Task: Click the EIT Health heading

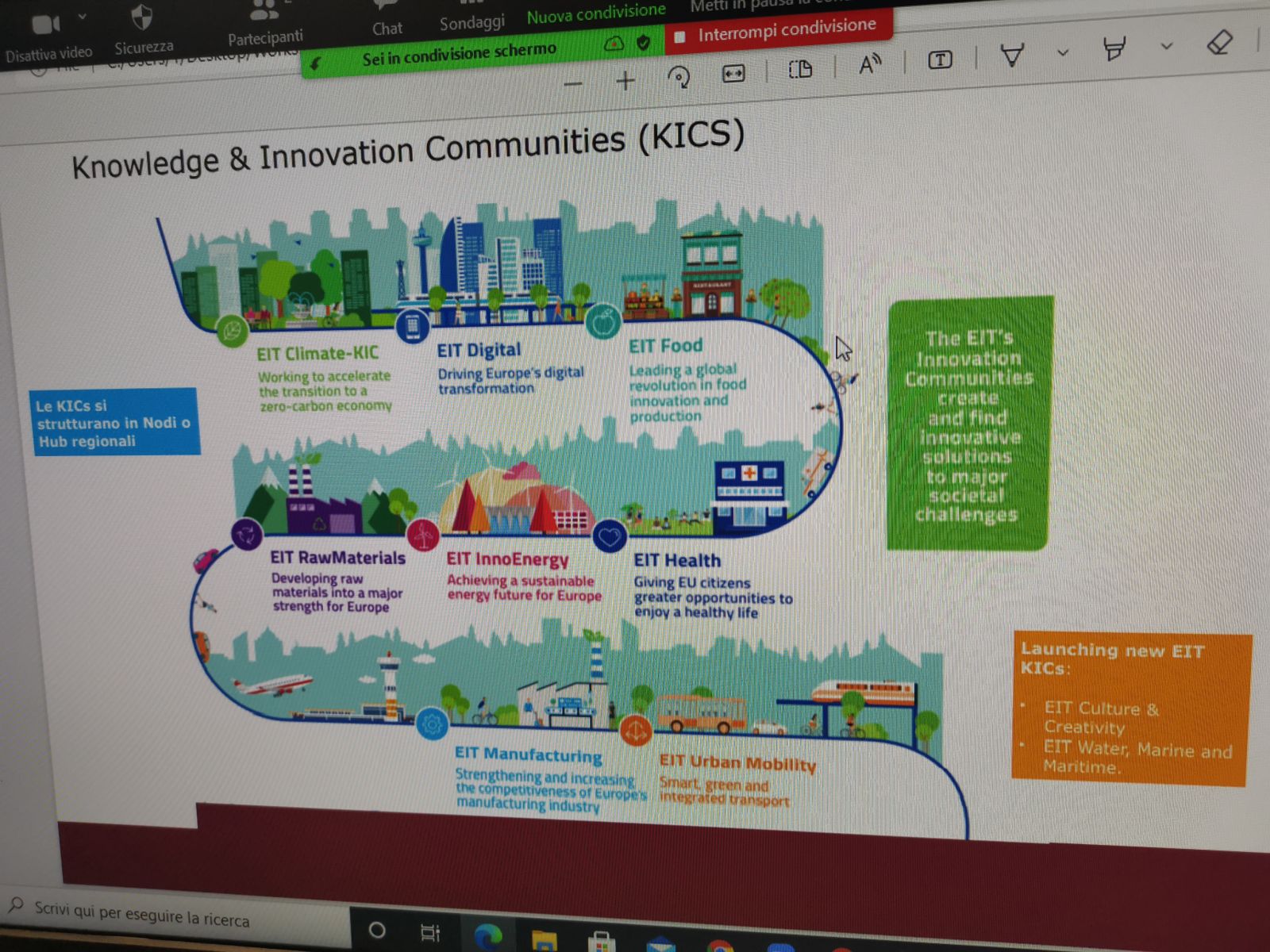Action: (x=677, y=560)
